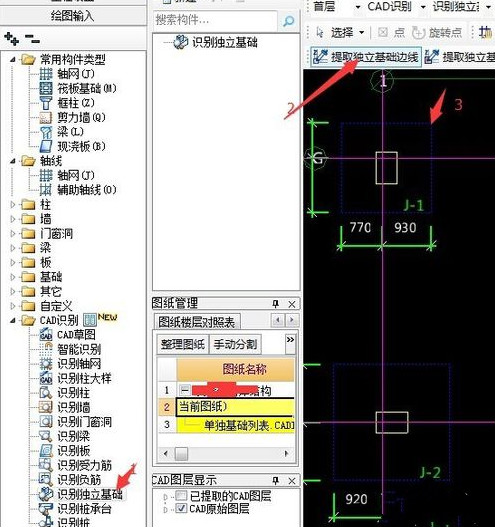Open 识别独立基础 in CAD识别 tree
The height and width of the screenshot is (527, 495).
point(81,494)
